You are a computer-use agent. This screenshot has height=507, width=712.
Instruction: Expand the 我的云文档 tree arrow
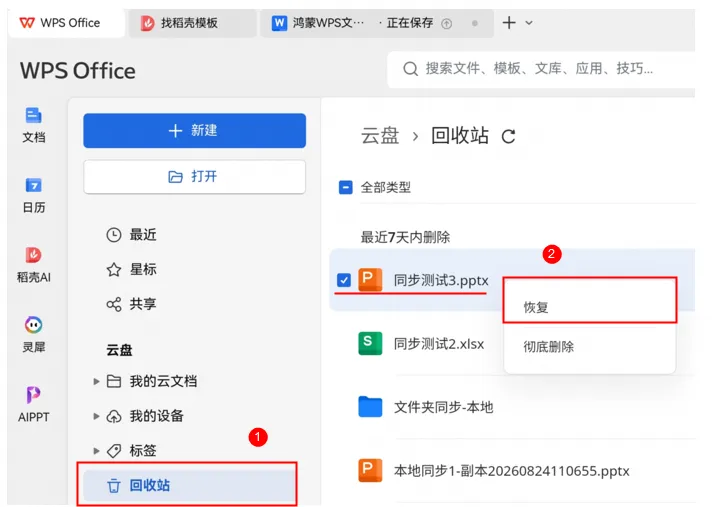(x=96, y=381)
